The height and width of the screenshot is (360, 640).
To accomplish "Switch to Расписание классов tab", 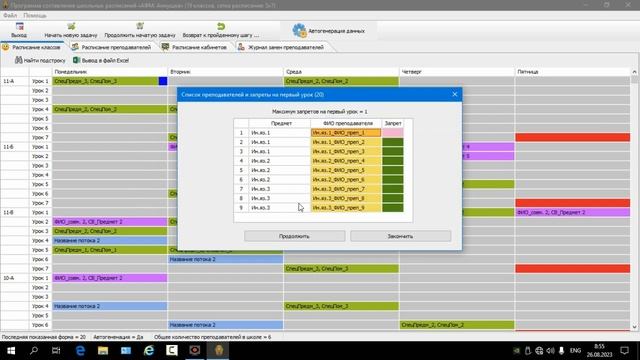I will click(33, 47).
